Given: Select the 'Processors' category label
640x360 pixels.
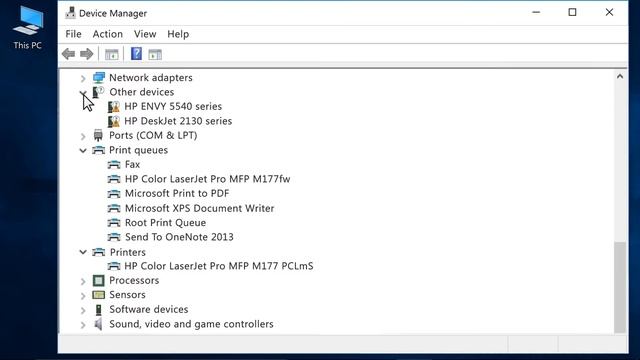Looking at the screenshot, I should (134, 280).
